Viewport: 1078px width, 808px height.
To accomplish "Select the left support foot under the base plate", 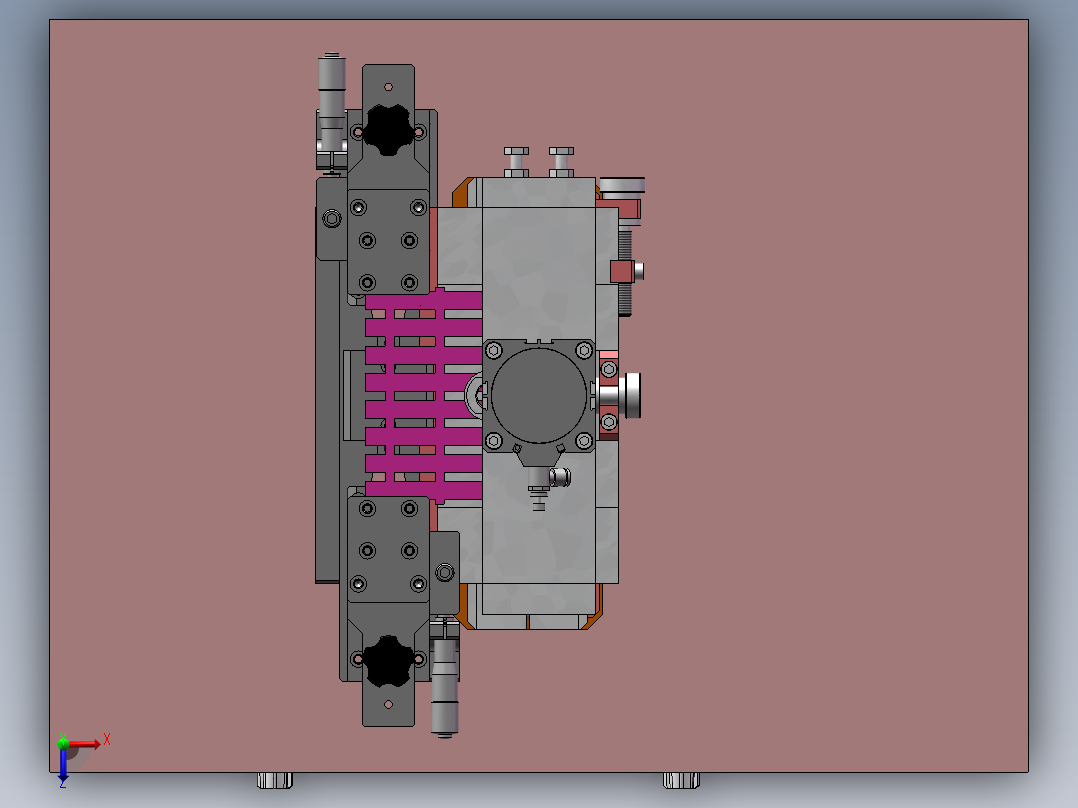I will [275, 780].
